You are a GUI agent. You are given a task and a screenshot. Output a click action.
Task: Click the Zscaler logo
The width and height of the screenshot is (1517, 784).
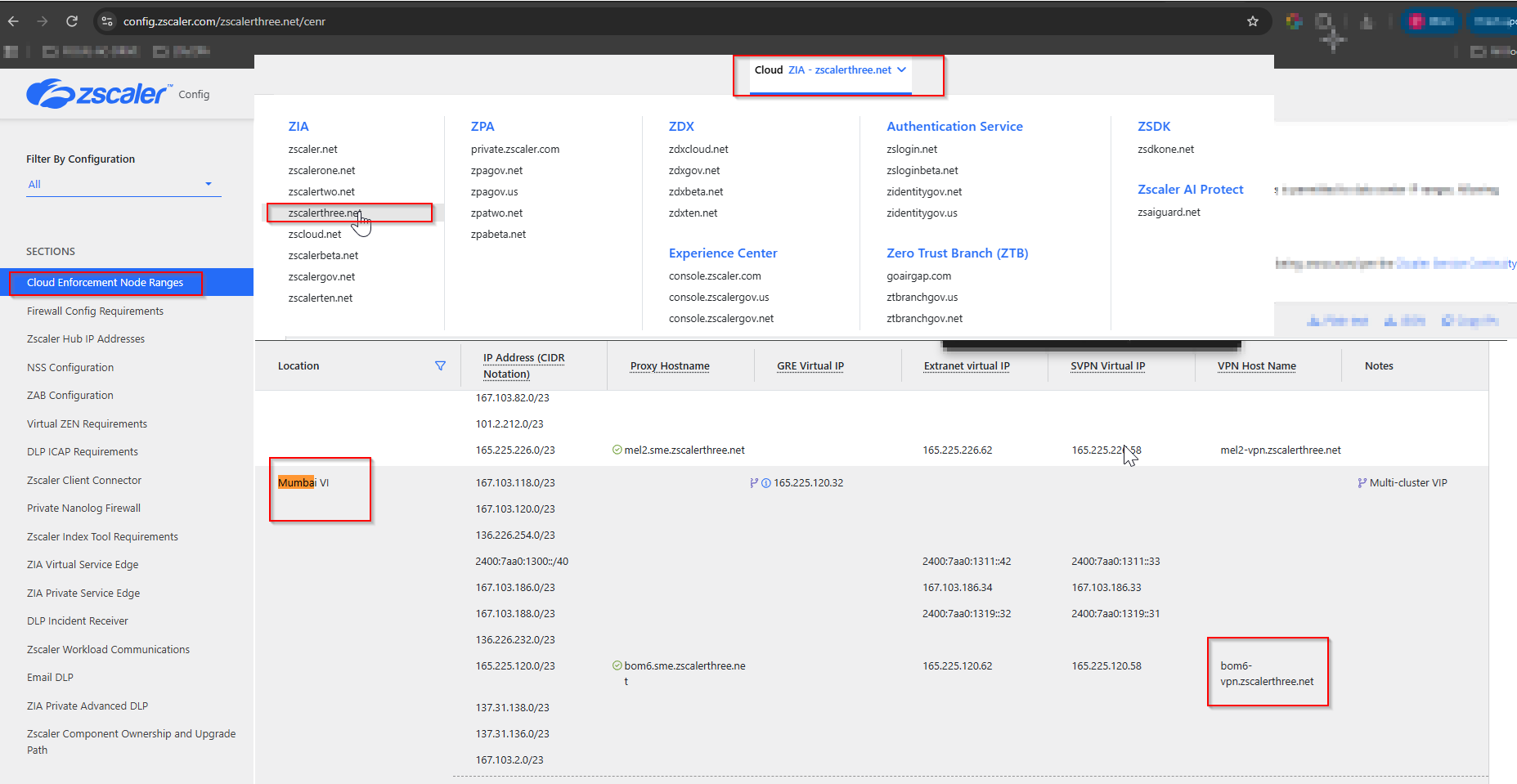[x=100, y=93]
